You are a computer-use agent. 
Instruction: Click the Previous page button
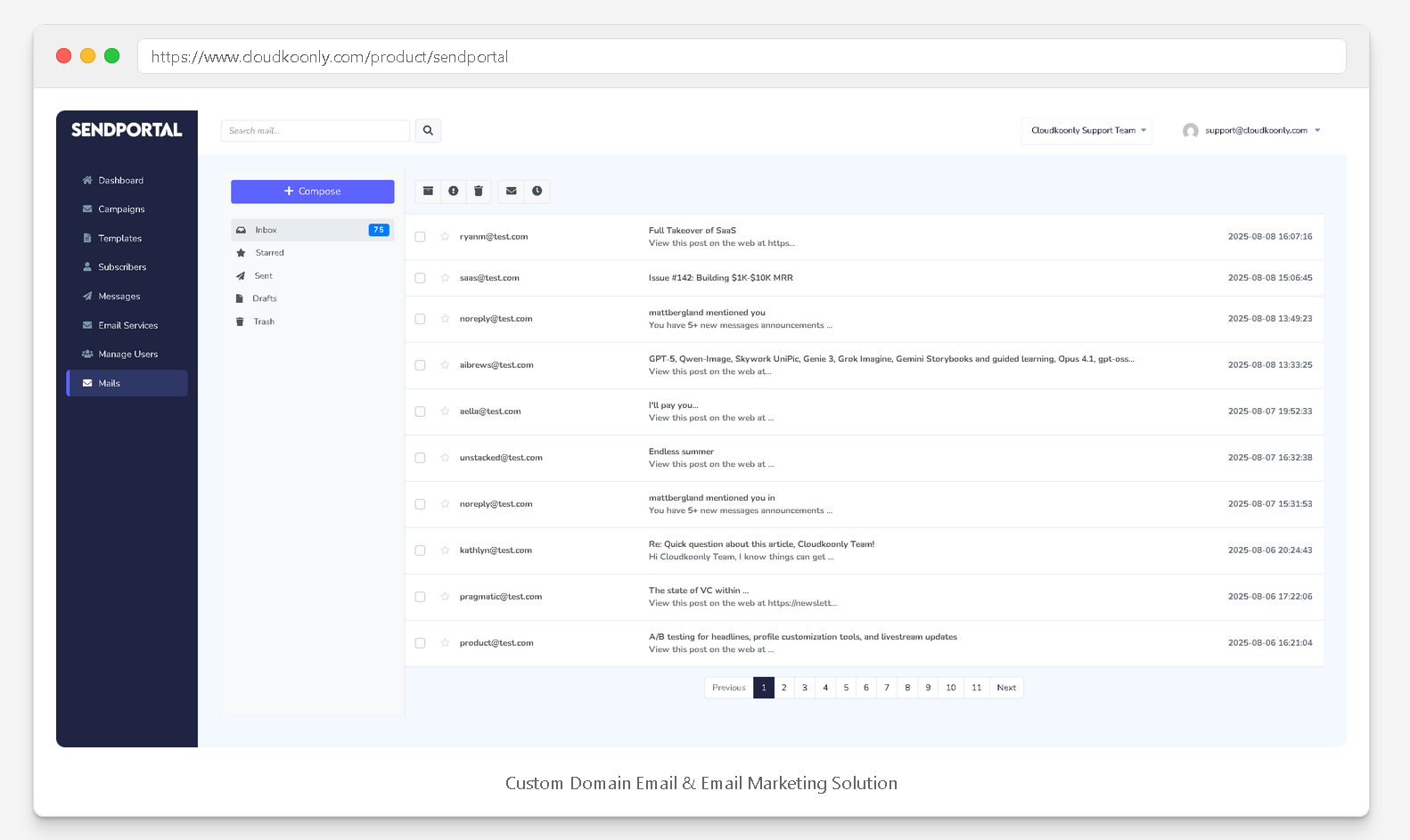tap(728, 688)
